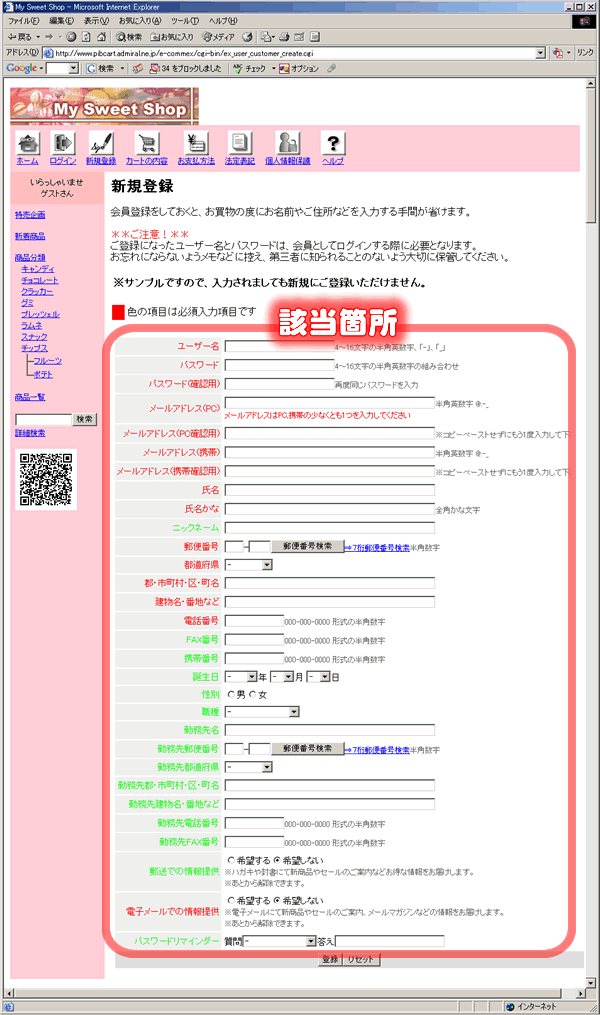Click the postal code search button for 勤務先郵便番号
The height and width of the screenshot is (1015, 600).
pyautogui.click(x=307, y=748)
